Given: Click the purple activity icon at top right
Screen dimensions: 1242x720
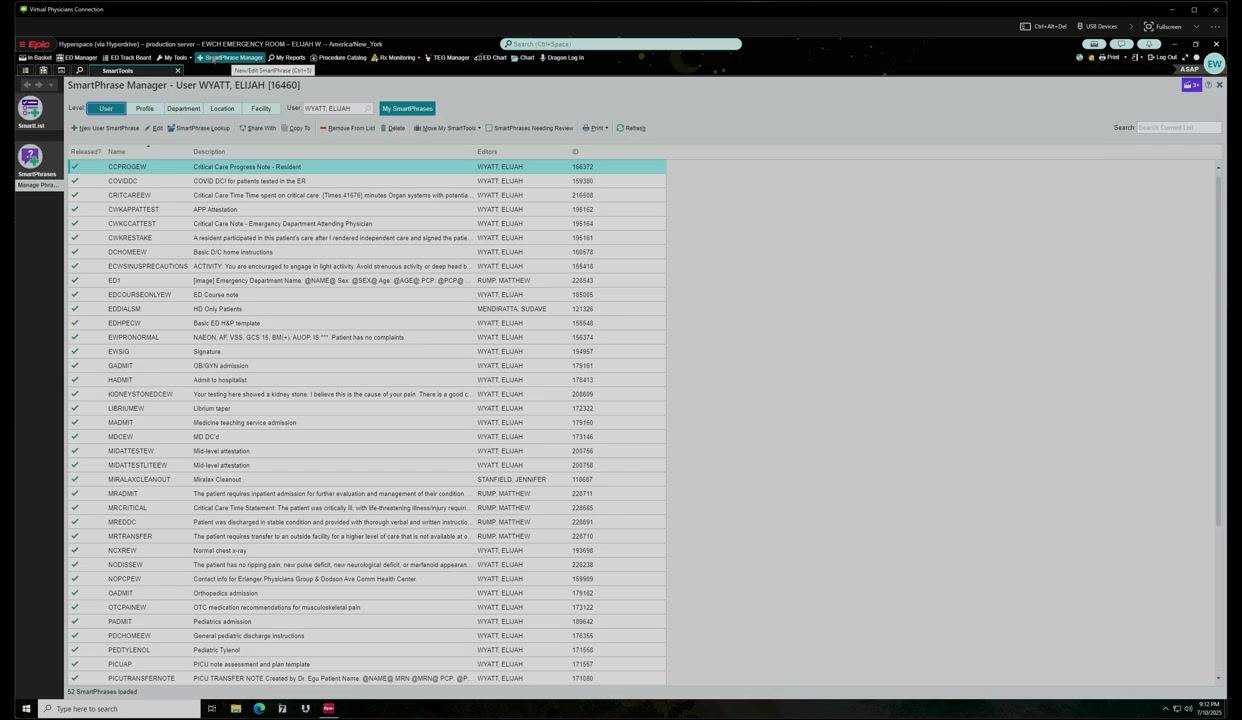Looking at the screenshot, I should pyautogui.click(x=1191, y=85).
